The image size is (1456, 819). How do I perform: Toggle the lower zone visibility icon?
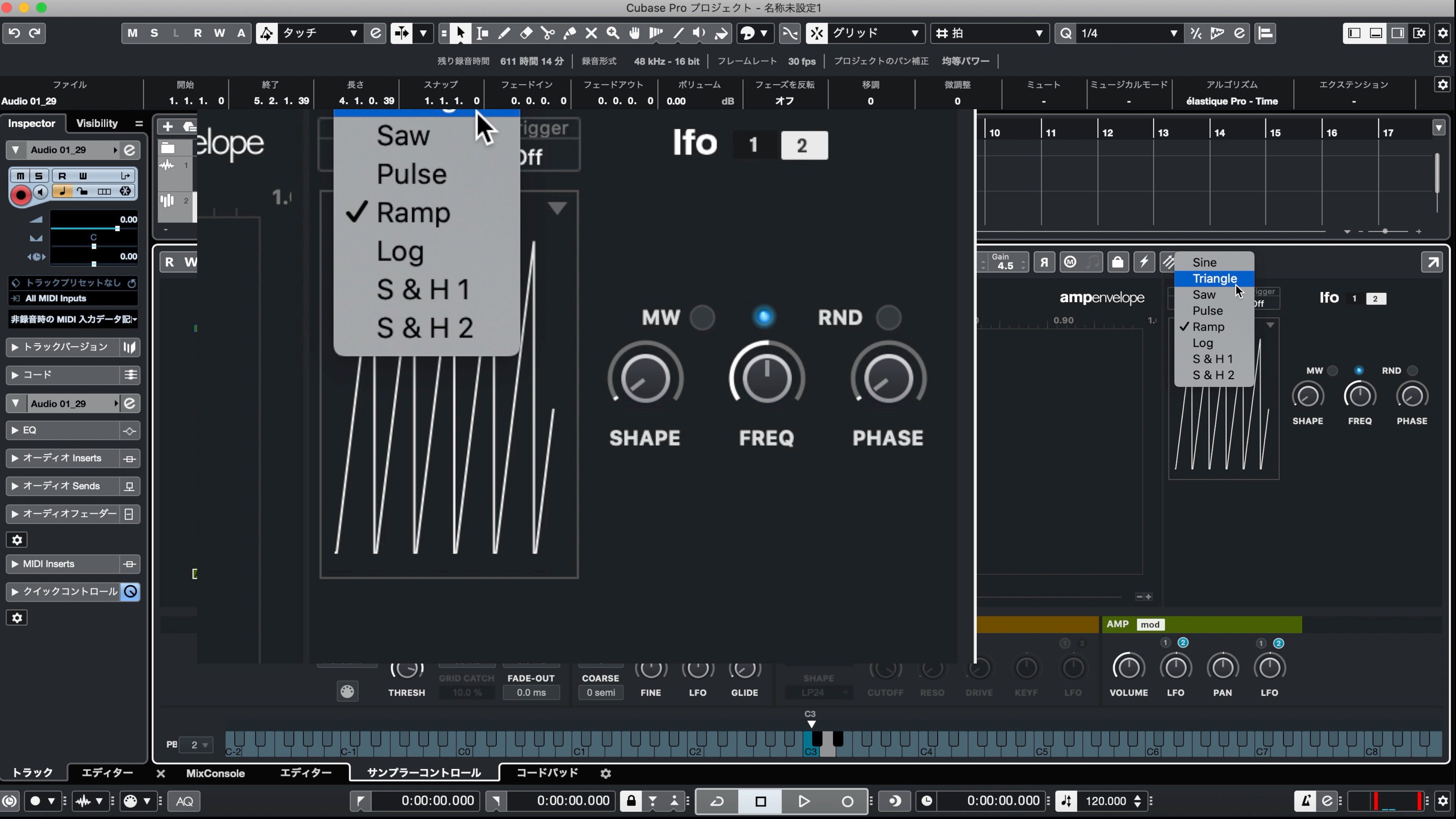(x=1376, y=33)
